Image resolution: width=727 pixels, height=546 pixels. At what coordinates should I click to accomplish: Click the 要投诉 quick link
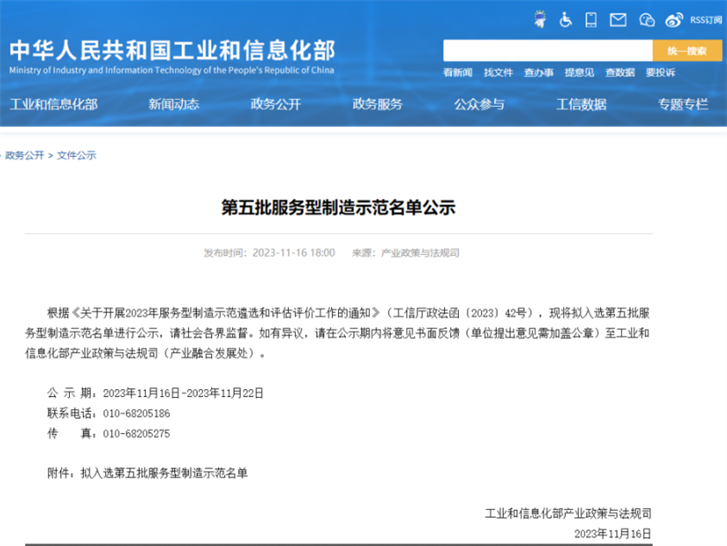coord(660,73)
